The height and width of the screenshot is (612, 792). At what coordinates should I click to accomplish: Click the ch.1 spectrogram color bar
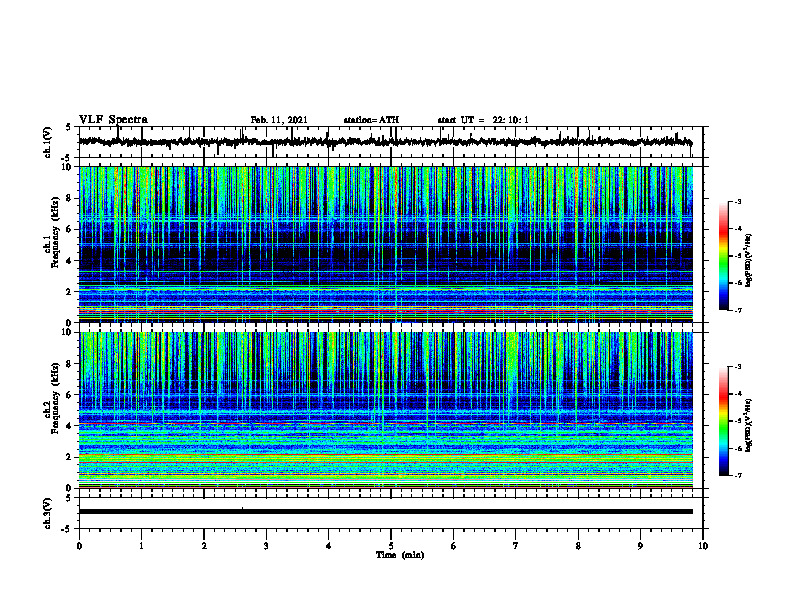coord(724,256)
